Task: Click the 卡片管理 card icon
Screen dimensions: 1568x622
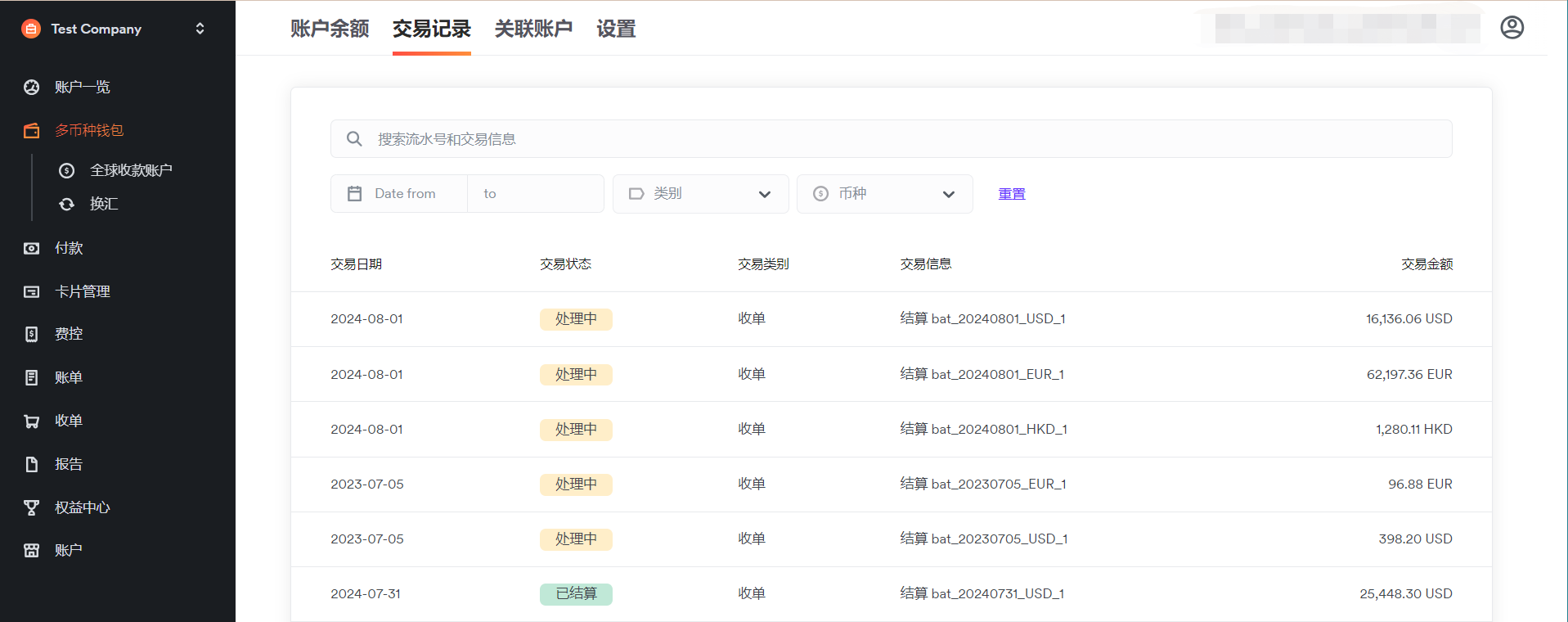Action: coord(32,291)
